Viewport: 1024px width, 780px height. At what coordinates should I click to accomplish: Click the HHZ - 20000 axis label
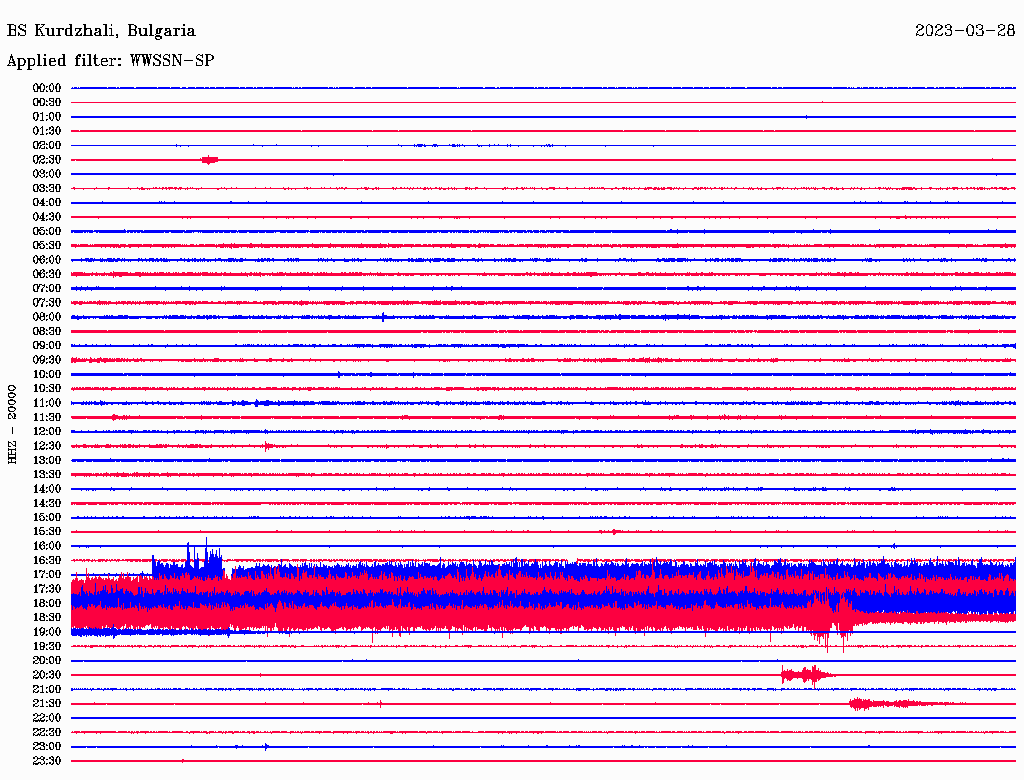click(12, 424)
